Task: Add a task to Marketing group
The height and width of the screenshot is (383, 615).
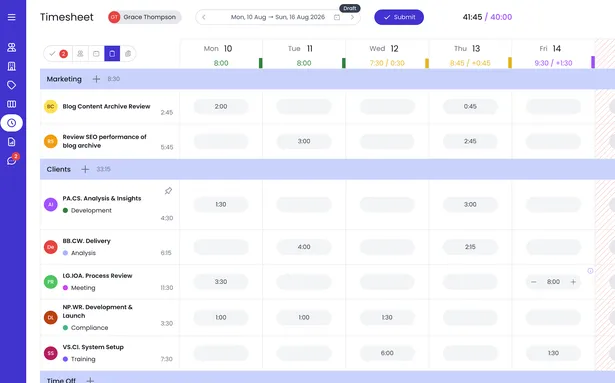Action: pyautogui.click(x=96, y=79)
